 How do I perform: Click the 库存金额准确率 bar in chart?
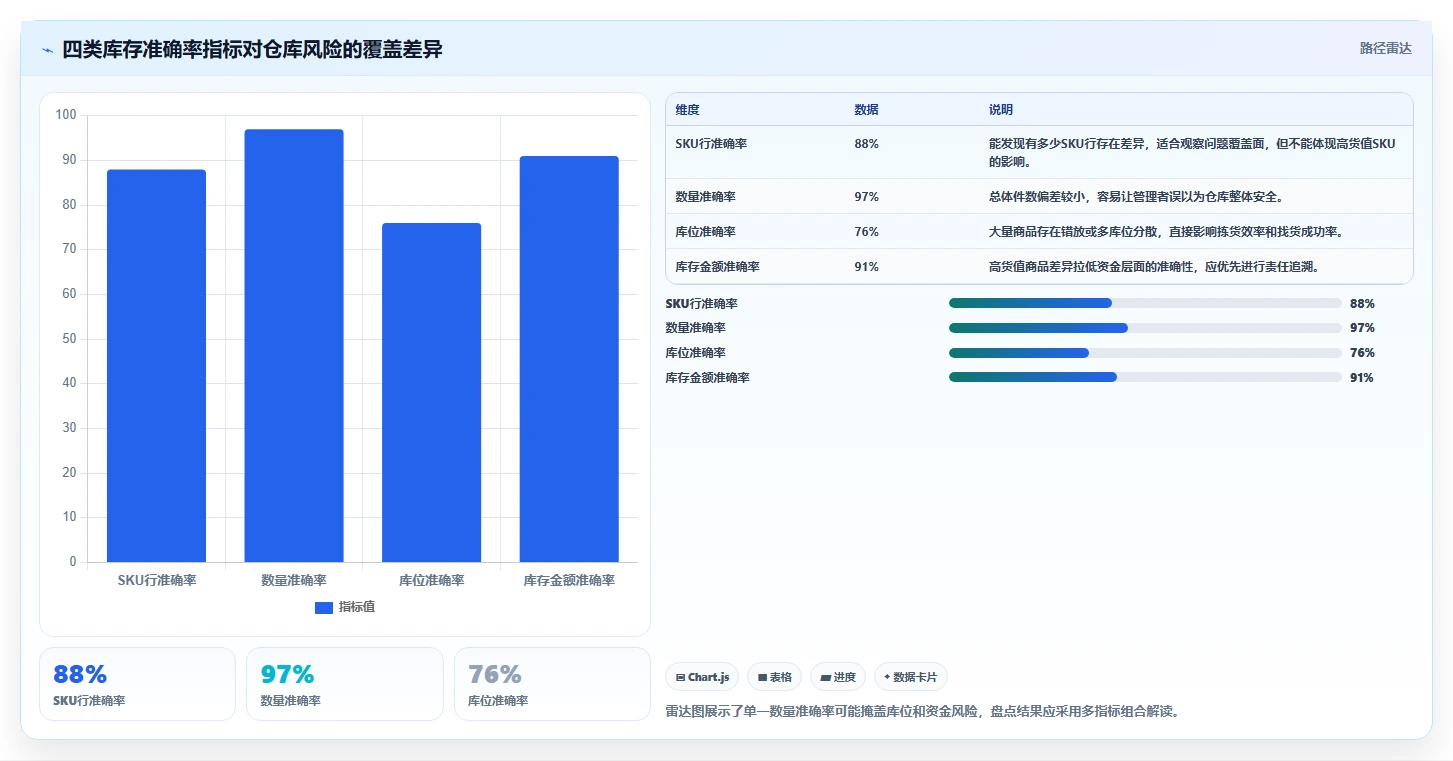point(569,359)
